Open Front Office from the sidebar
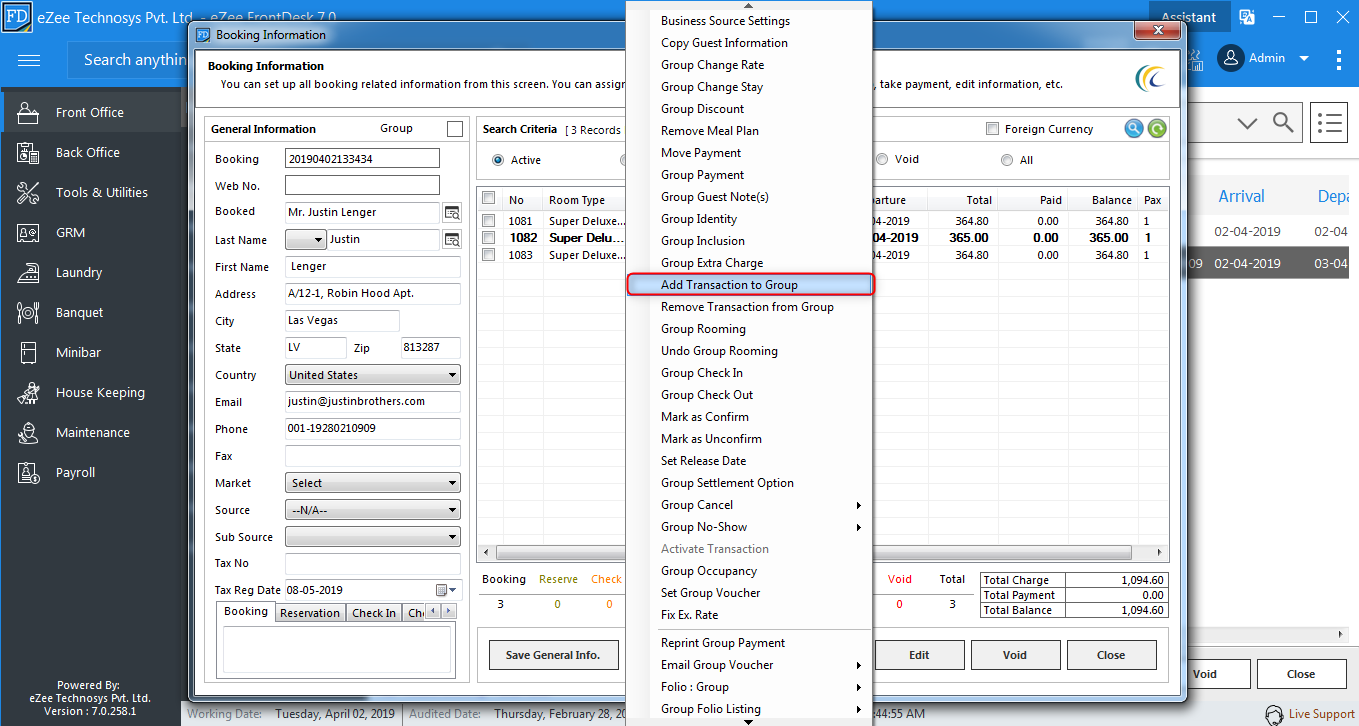The width and height of the screenshot is (1359, 726). point(91,112)
